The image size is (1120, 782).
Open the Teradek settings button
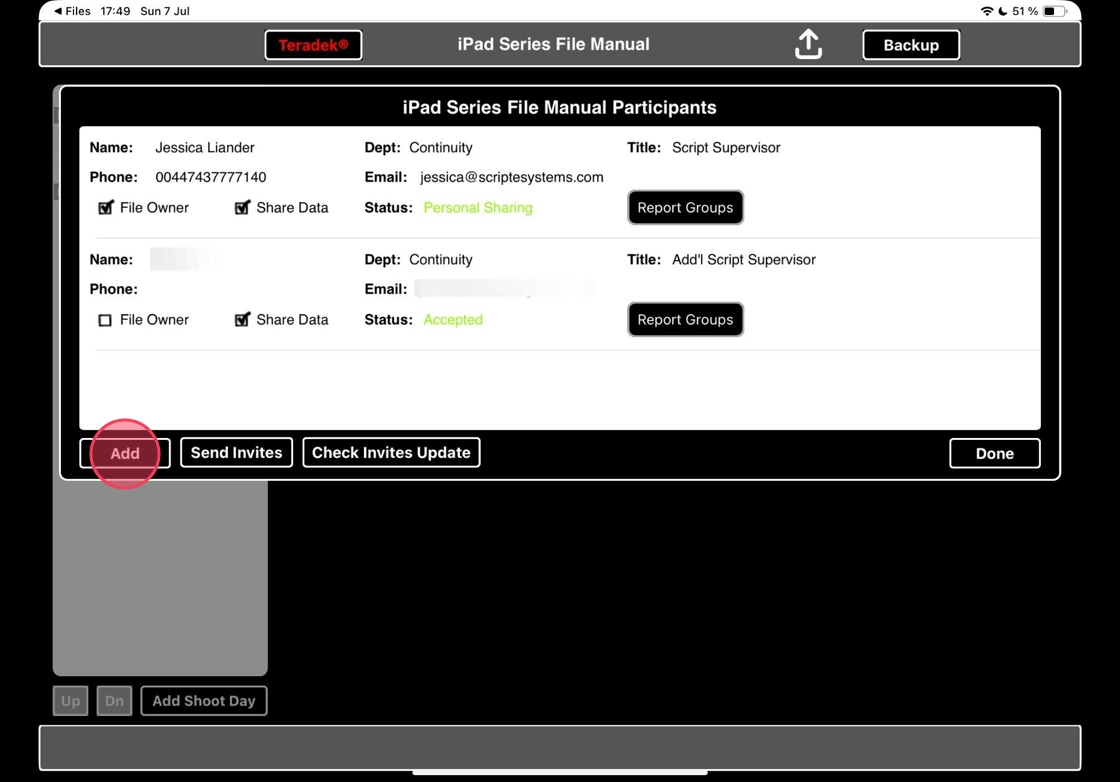(x=313, y=45)
